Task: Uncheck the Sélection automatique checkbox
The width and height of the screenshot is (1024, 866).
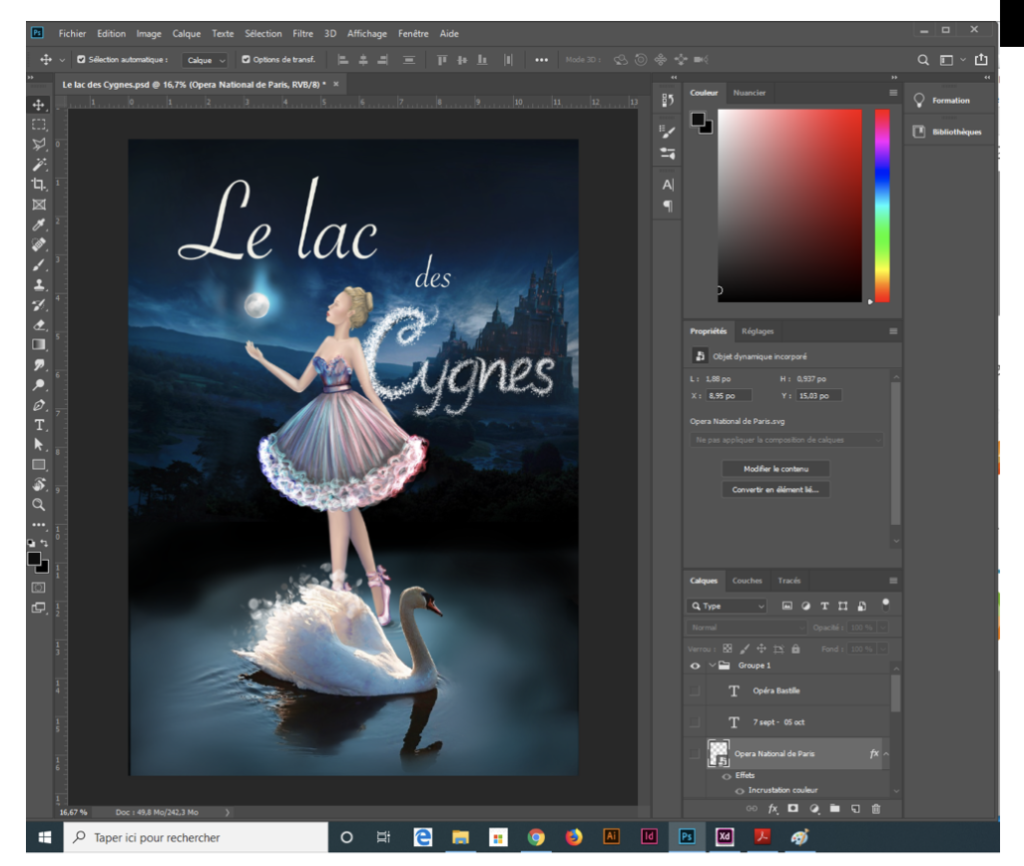Action: tap(81, 59)
